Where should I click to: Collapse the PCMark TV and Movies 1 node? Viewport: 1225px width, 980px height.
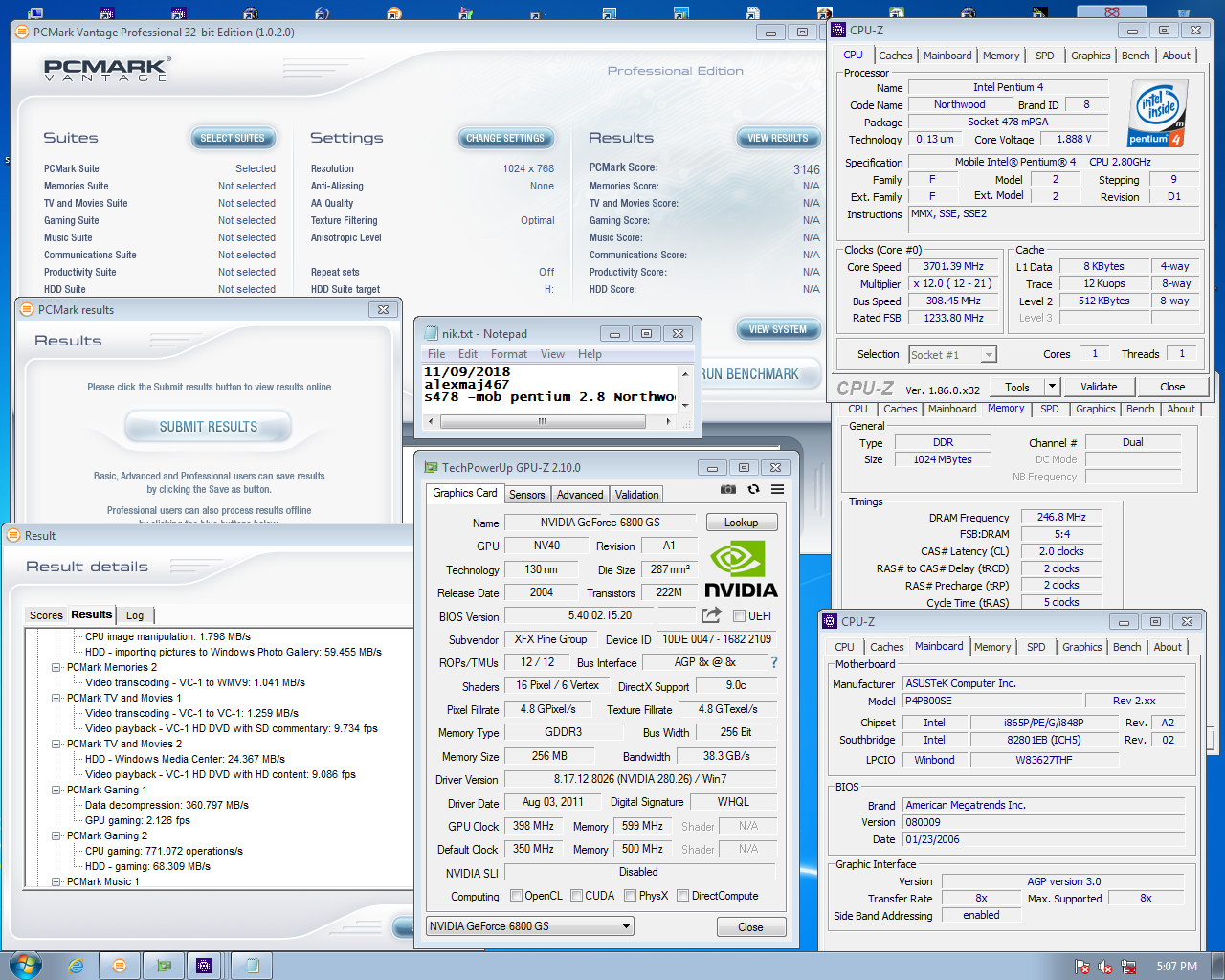(56, 698)
